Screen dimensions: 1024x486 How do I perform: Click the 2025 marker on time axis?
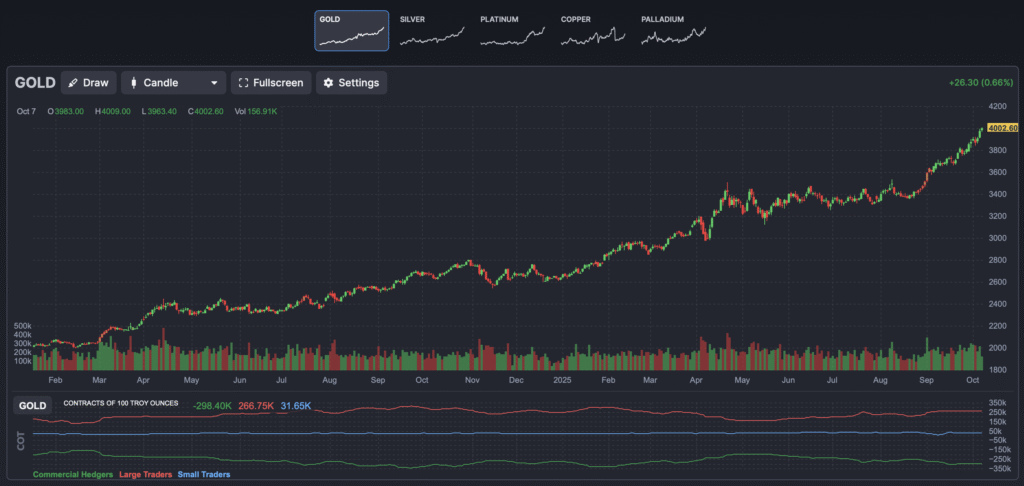559,381
